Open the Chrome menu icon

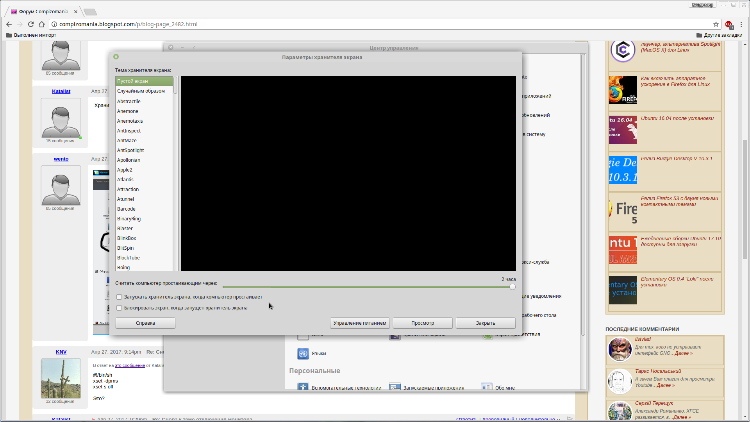(741, 22)
